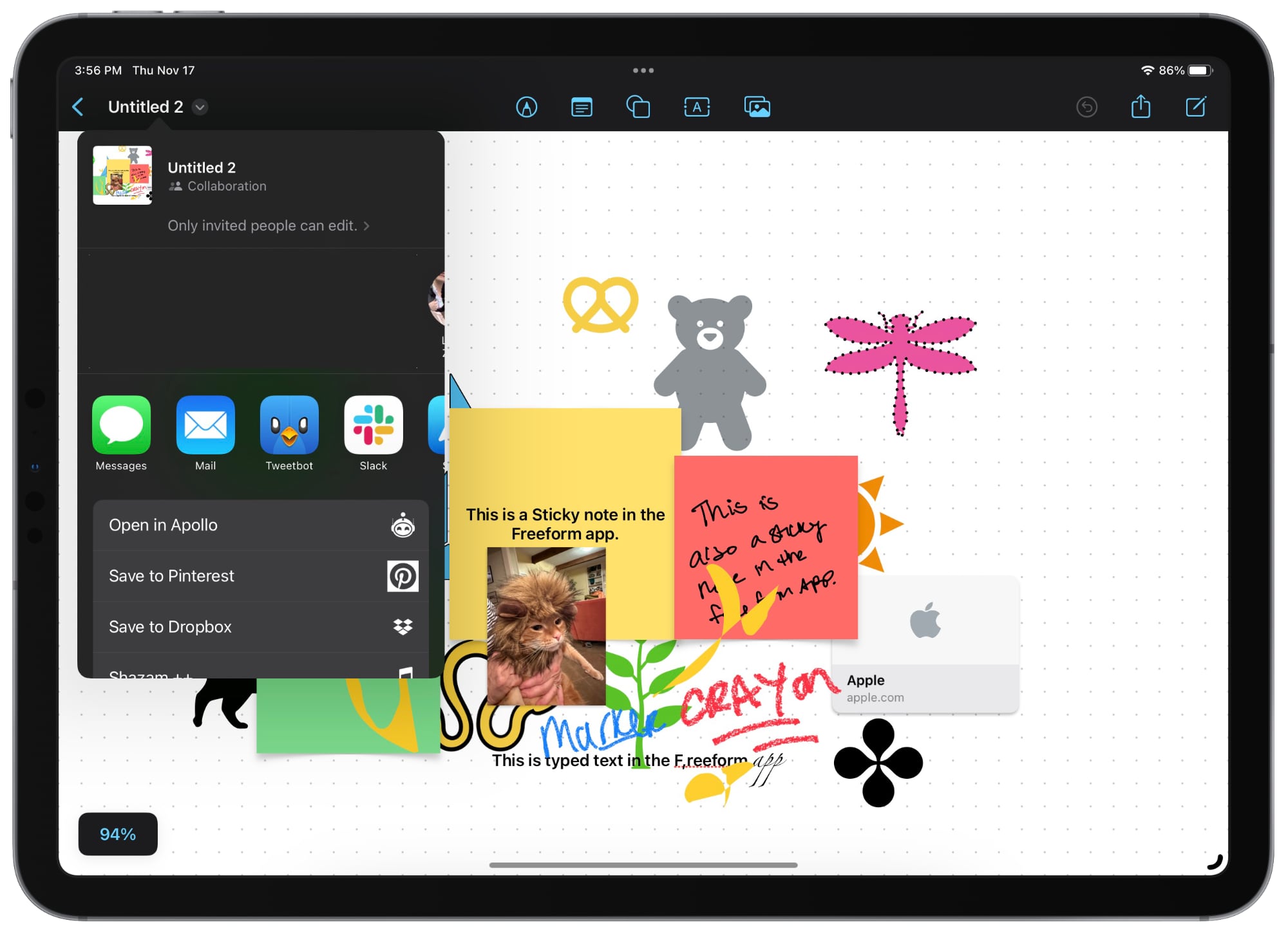
Task: Select Save to Dropbox option
Action: 259,627
